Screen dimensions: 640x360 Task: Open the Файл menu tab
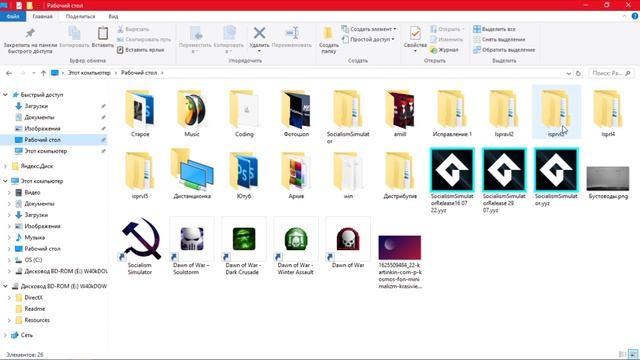click(13, 16)
